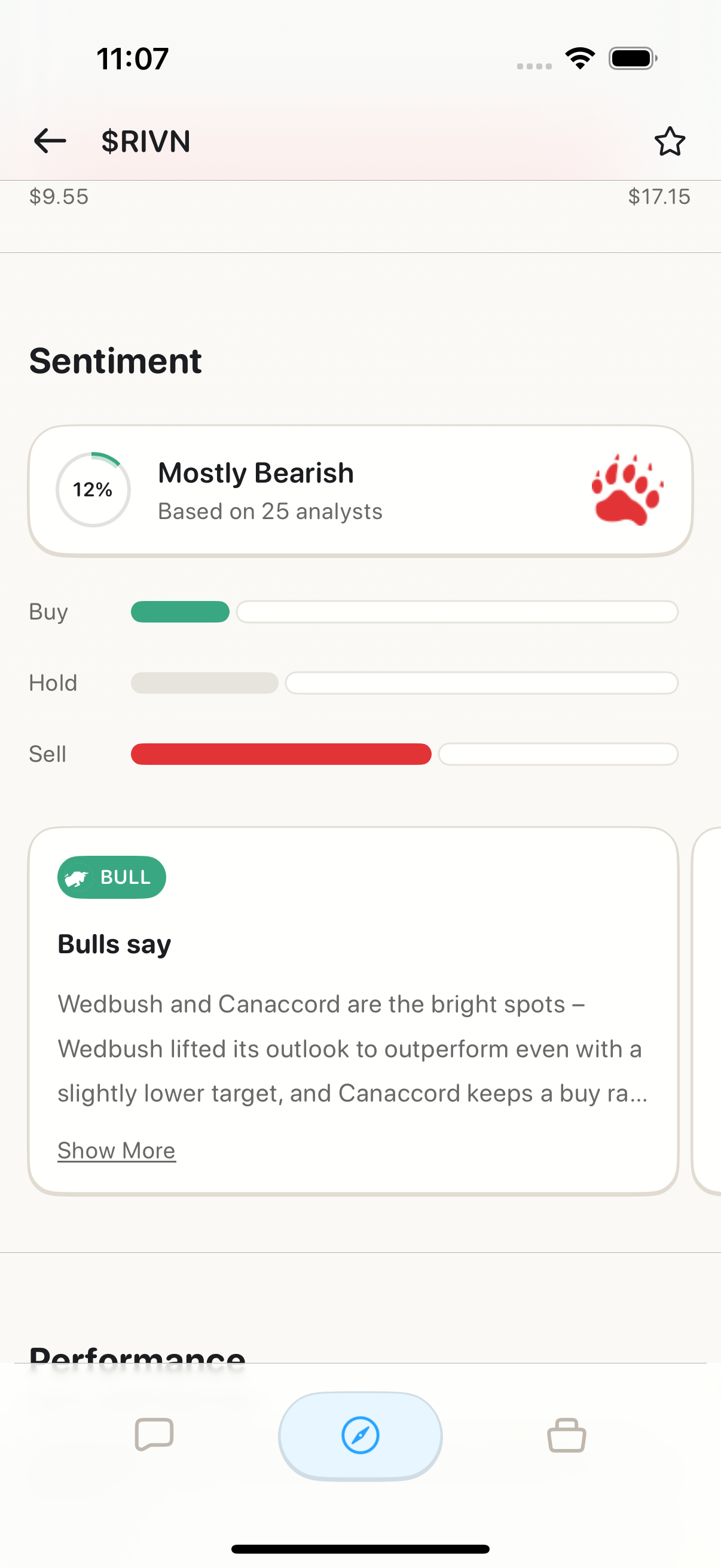The height and width of the screenshot is (1568, 721).
Task: Expand the Sentiment section
Action: tap(115, 361)
